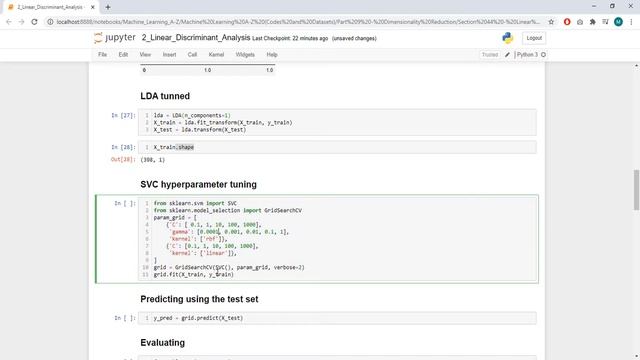The image size is (640, 360).
Task: Open the browser three-dot menu
Action: 631,22
